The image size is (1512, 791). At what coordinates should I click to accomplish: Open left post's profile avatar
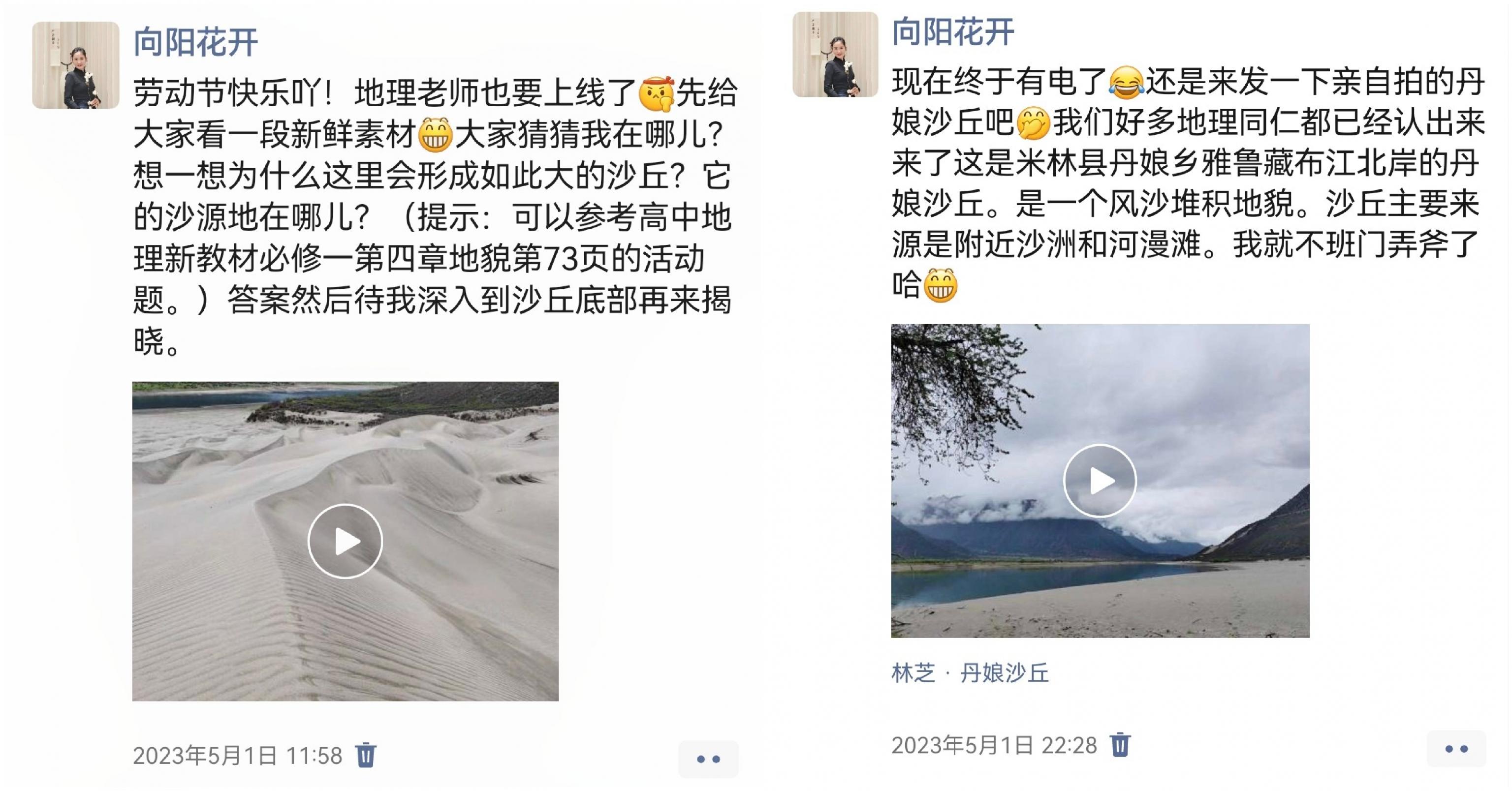click(76, 65)
